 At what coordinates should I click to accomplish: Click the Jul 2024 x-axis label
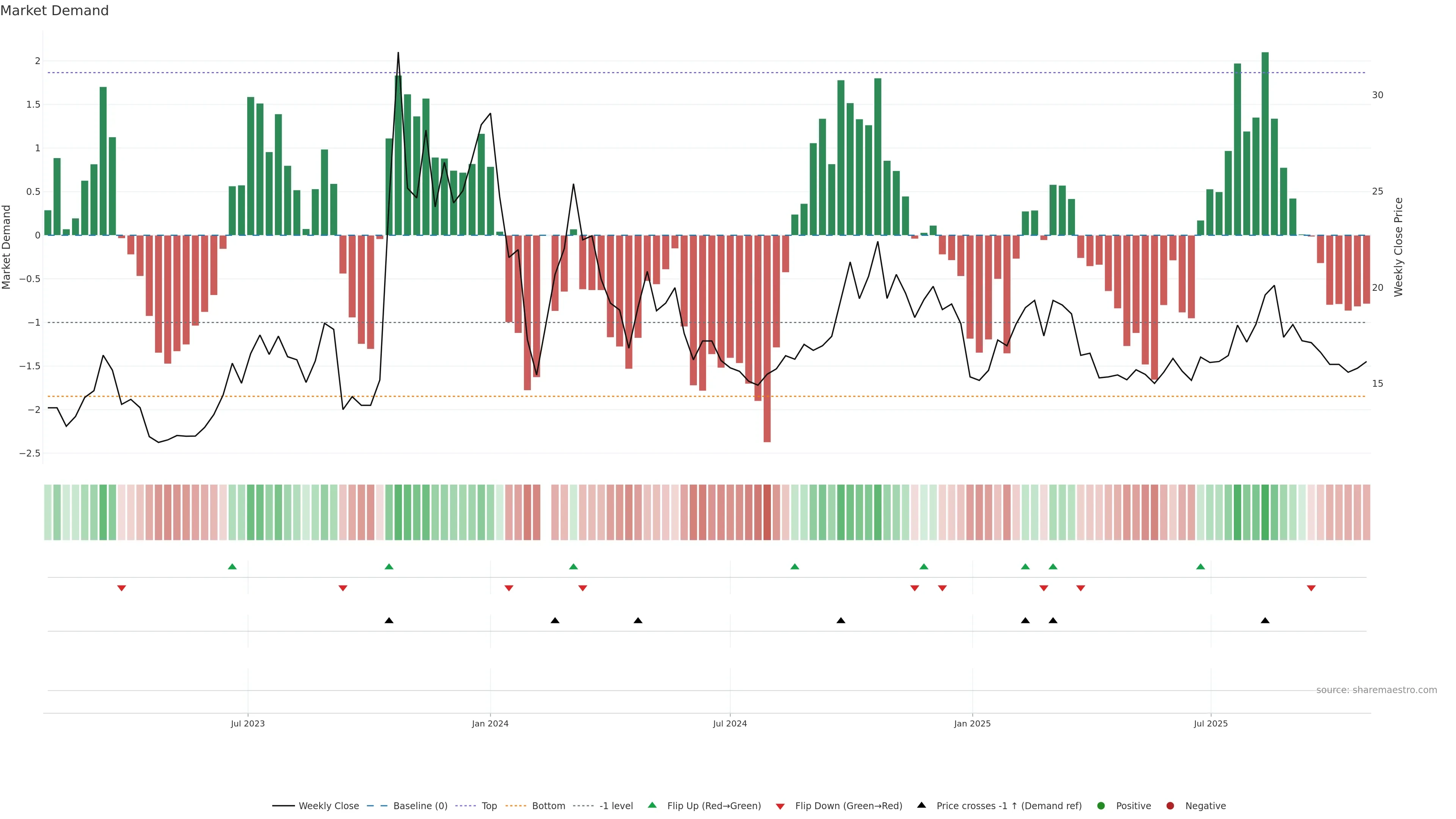[730, 723]
